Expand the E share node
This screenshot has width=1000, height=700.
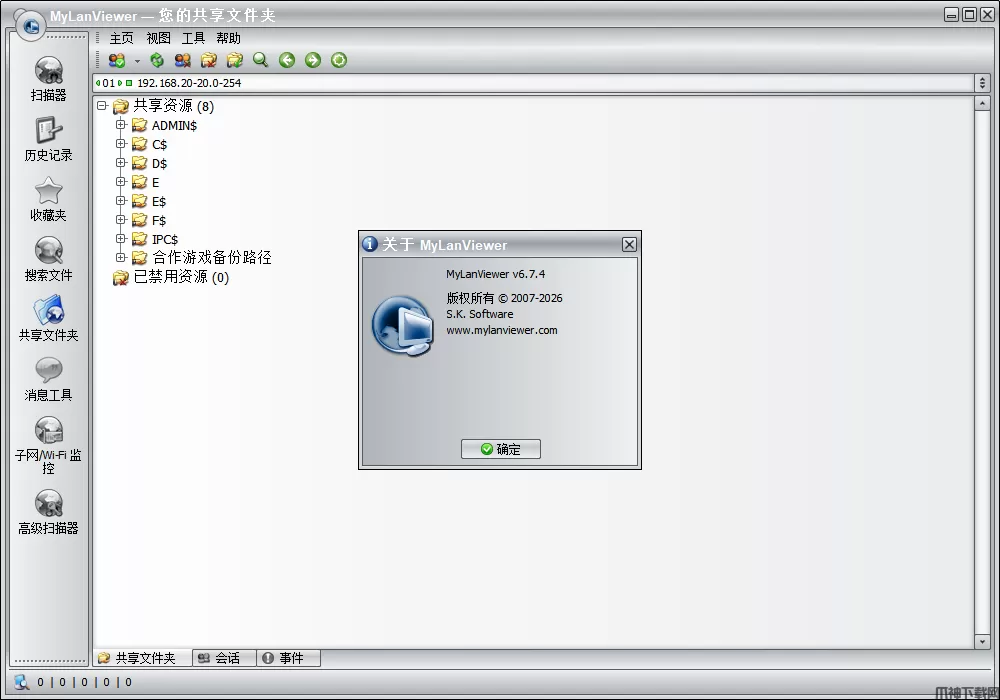[121, 182]
